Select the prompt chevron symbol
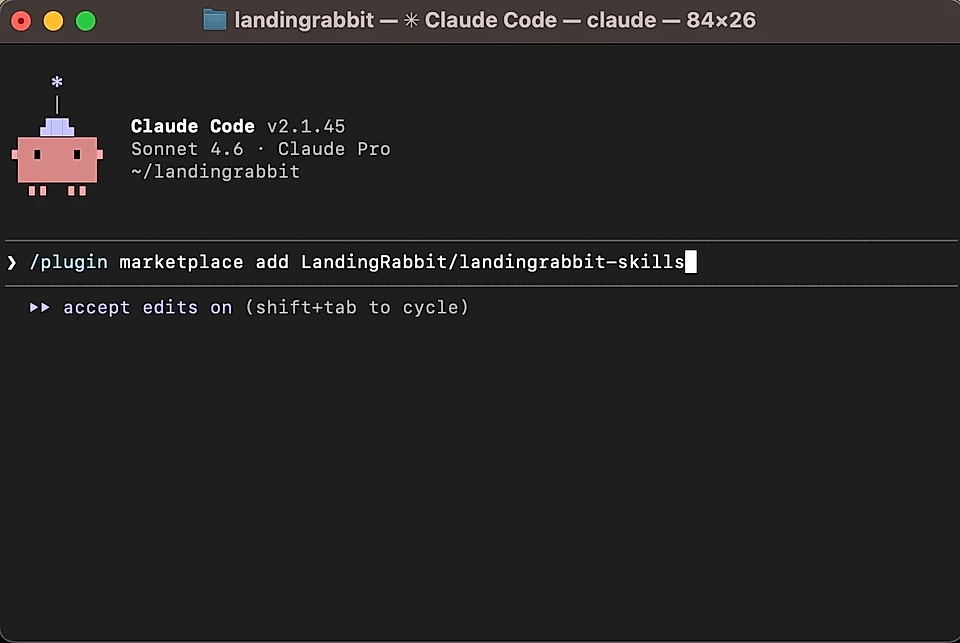 pos(11,262)
